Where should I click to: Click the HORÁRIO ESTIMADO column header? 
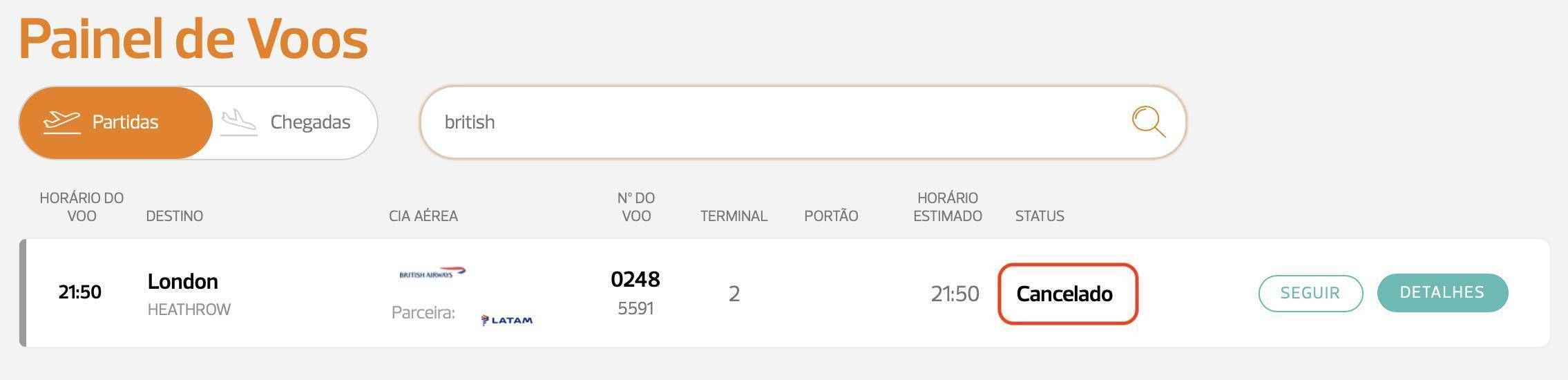click(x=948, y=207)
